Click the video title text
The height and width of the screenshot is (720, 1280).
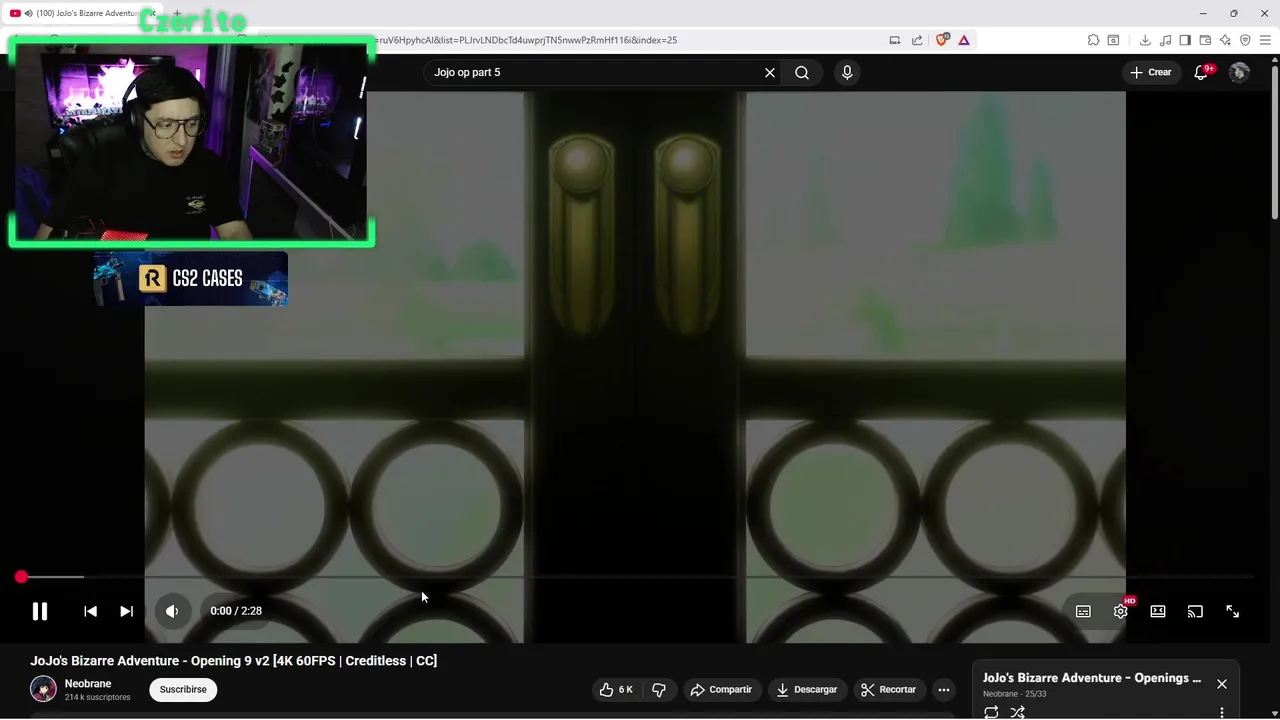(233, 661)
